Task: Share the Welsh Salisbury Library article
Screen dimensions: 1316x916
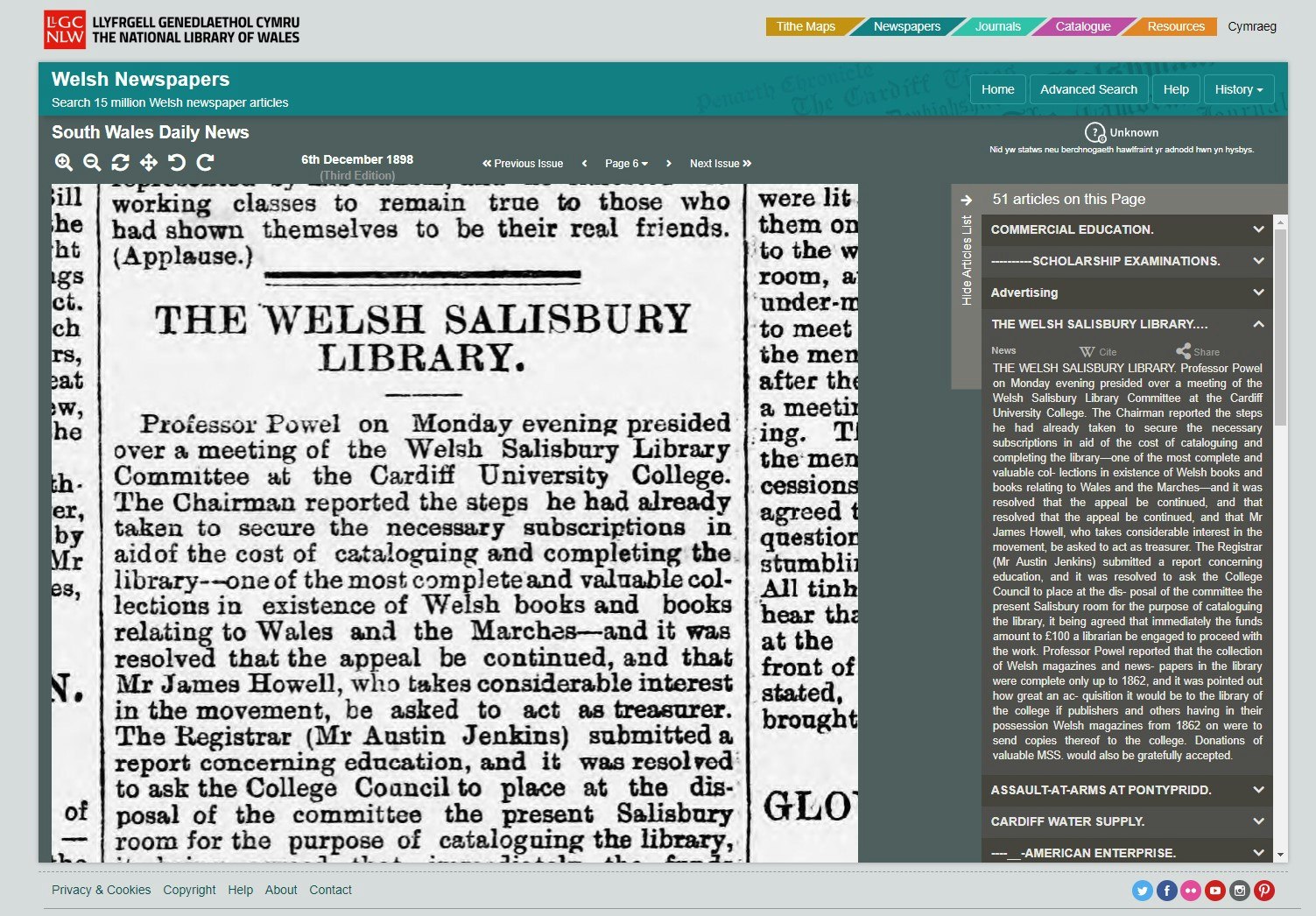Action: pos(1197,351)
